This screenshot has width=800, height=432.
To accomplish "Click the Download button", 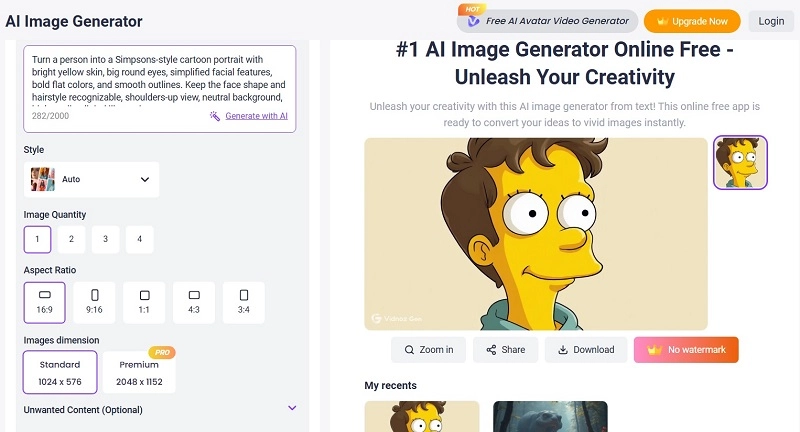I will pos(586,350).
